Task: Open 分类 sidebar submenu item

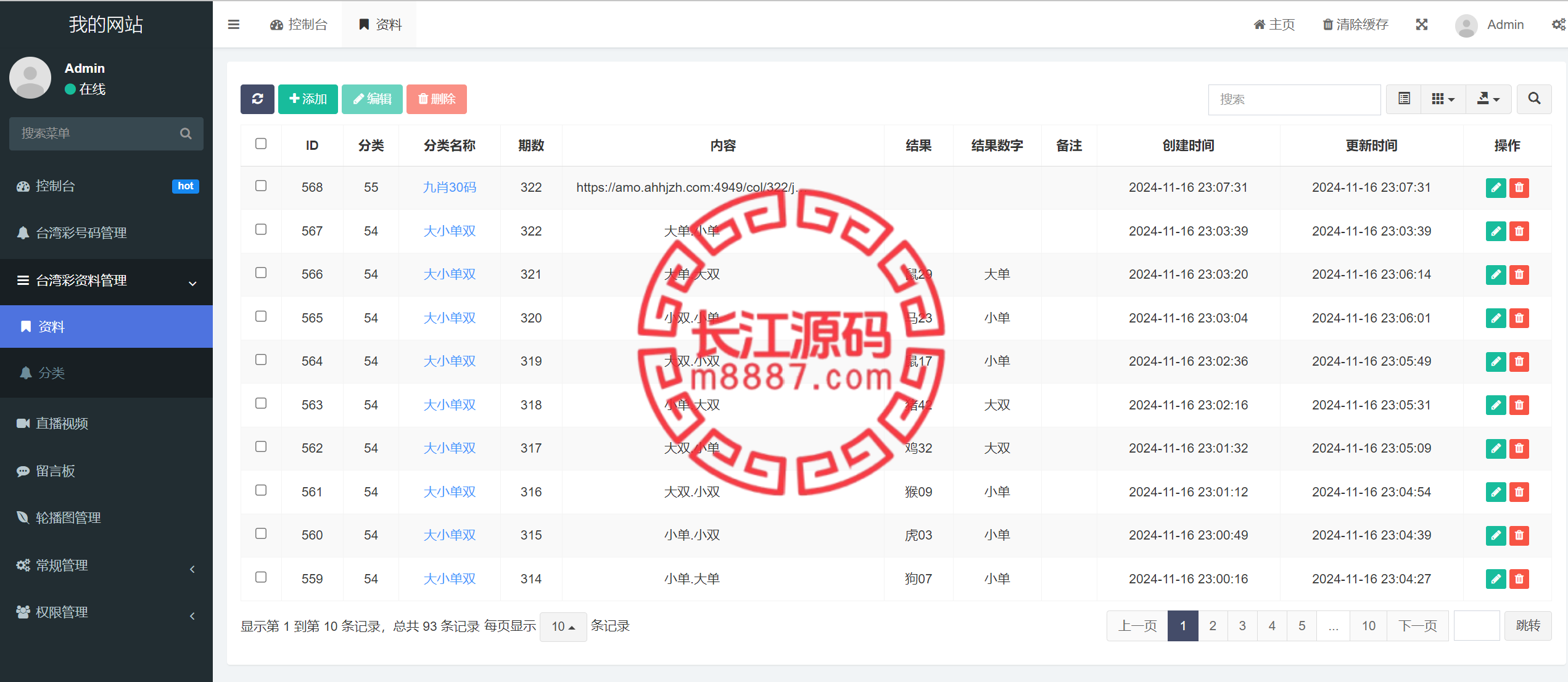Action: tap(106, 373)
